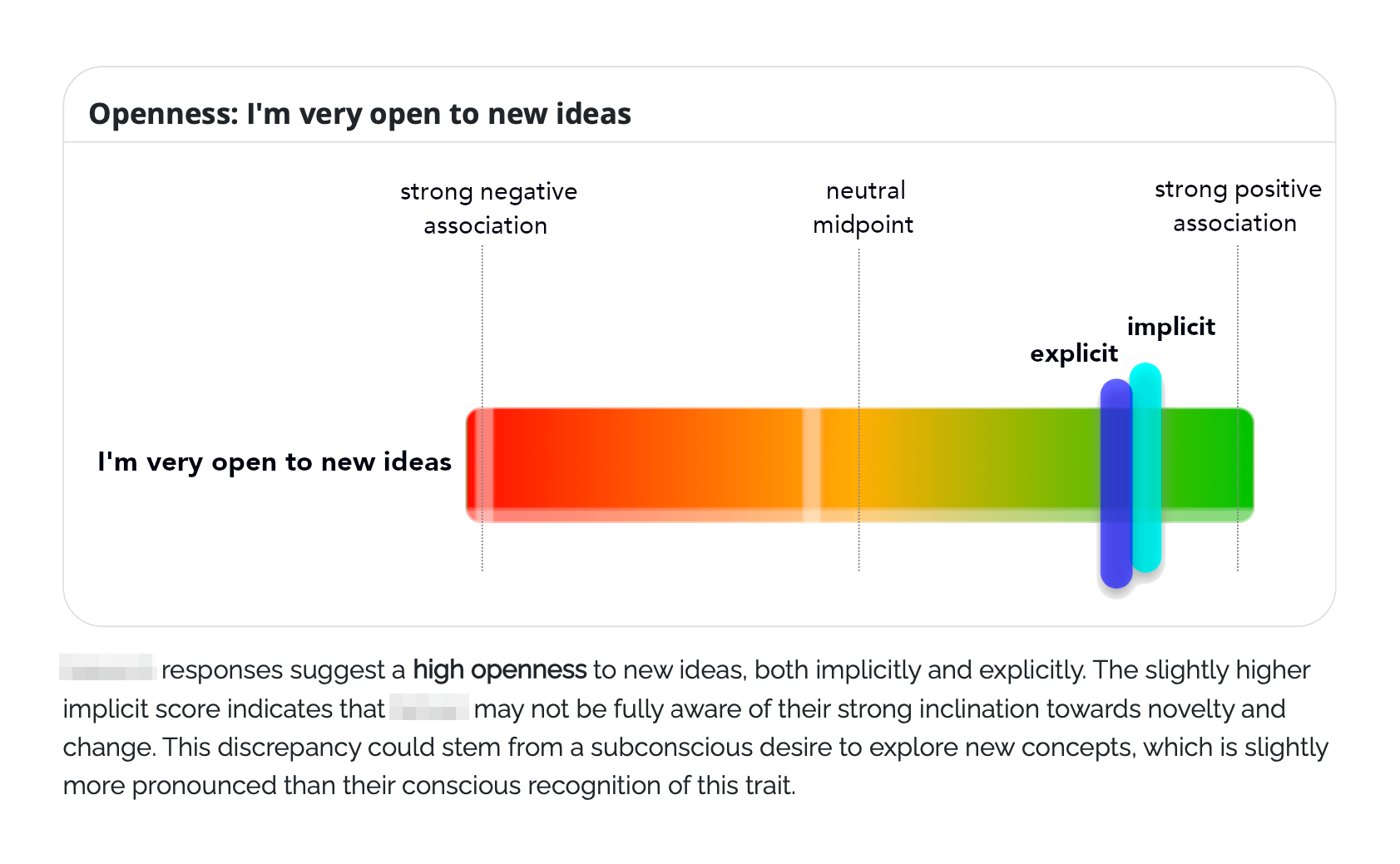
Task: Click the blurred name after 'indicates that'
Action: tap(429, 707)
